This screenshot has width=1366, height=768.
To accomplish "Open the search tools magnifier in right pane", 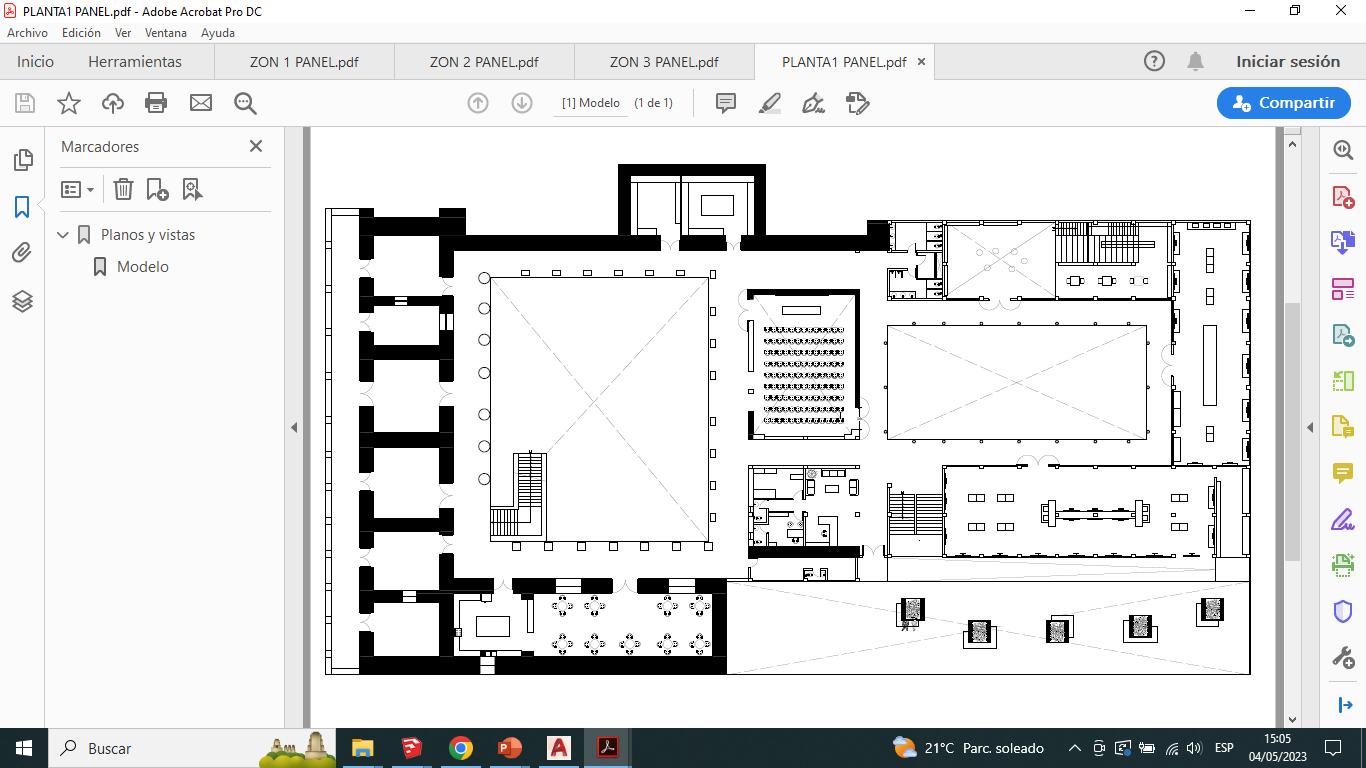I will pyautogui.click(x=1343, y=150).
